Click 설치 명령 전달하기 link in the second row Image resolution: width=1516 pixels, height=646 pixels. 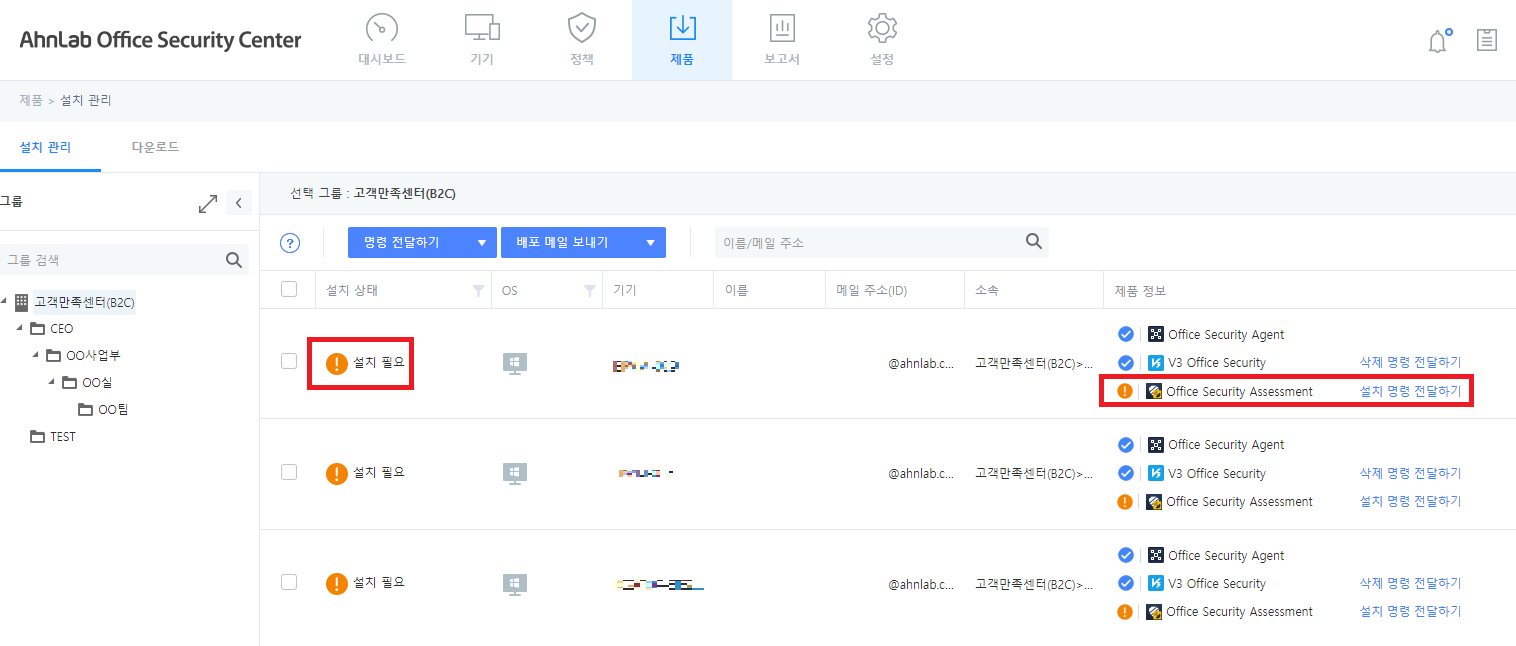[1410, 501]
